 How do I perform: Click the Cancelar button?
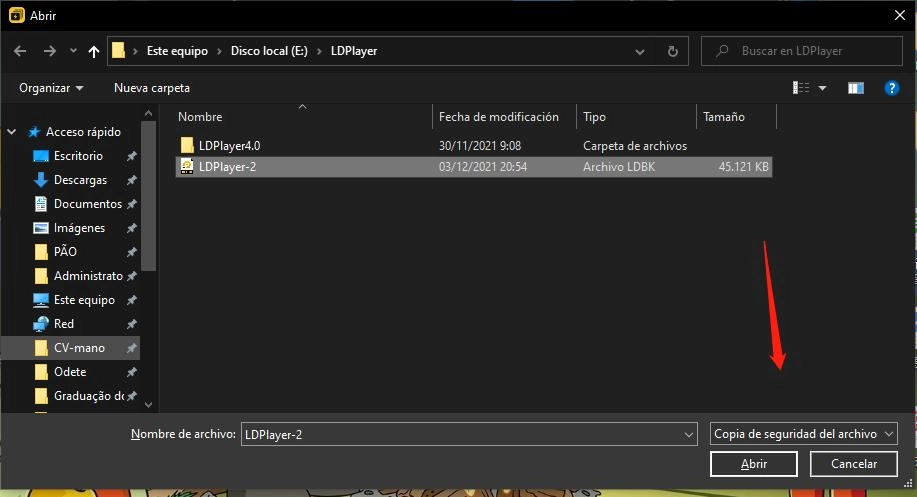pyautogui.click(x=854, y=464)
